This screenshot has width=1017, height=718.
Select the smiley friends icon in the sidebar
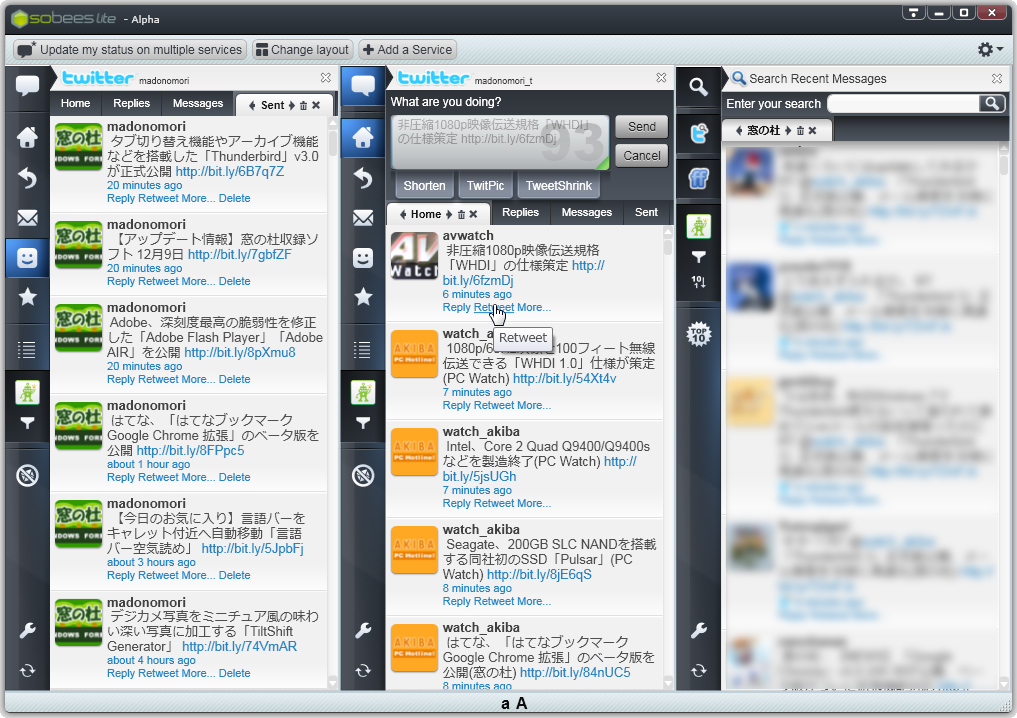click(27, 258)
